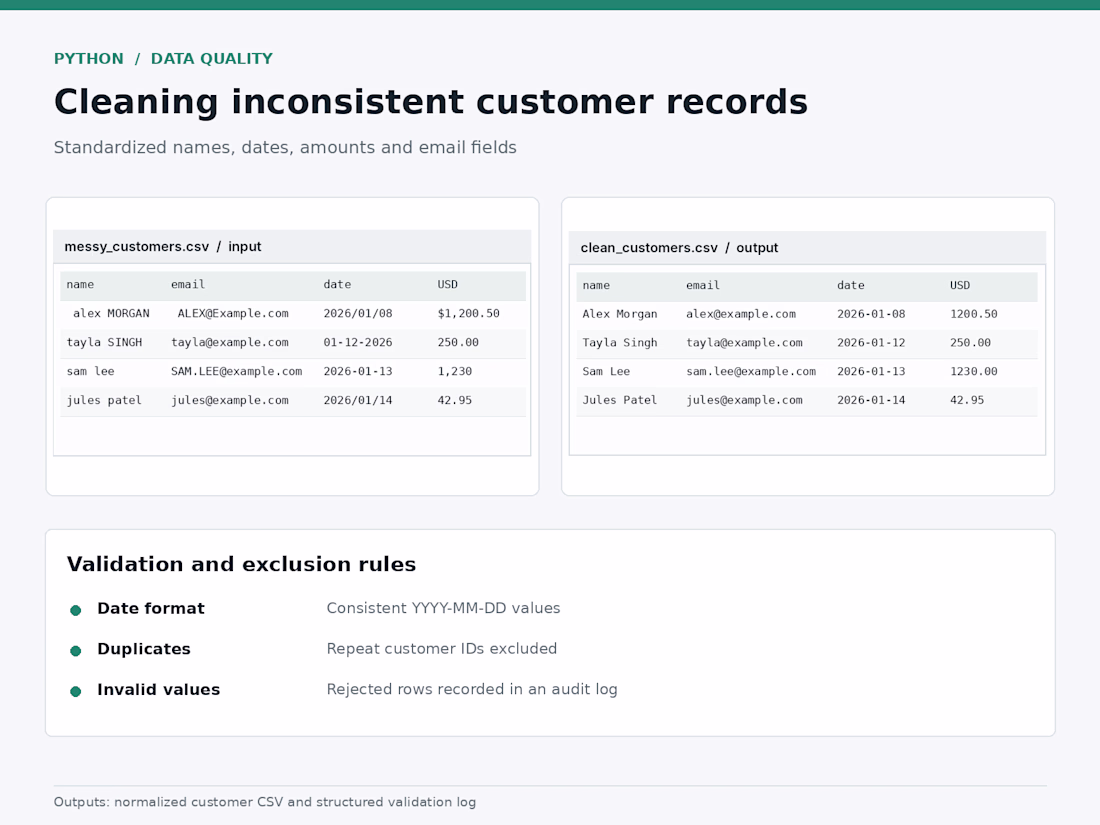Click the "Consistent YYYY-MM-DD values" description

tap(443, 608)
